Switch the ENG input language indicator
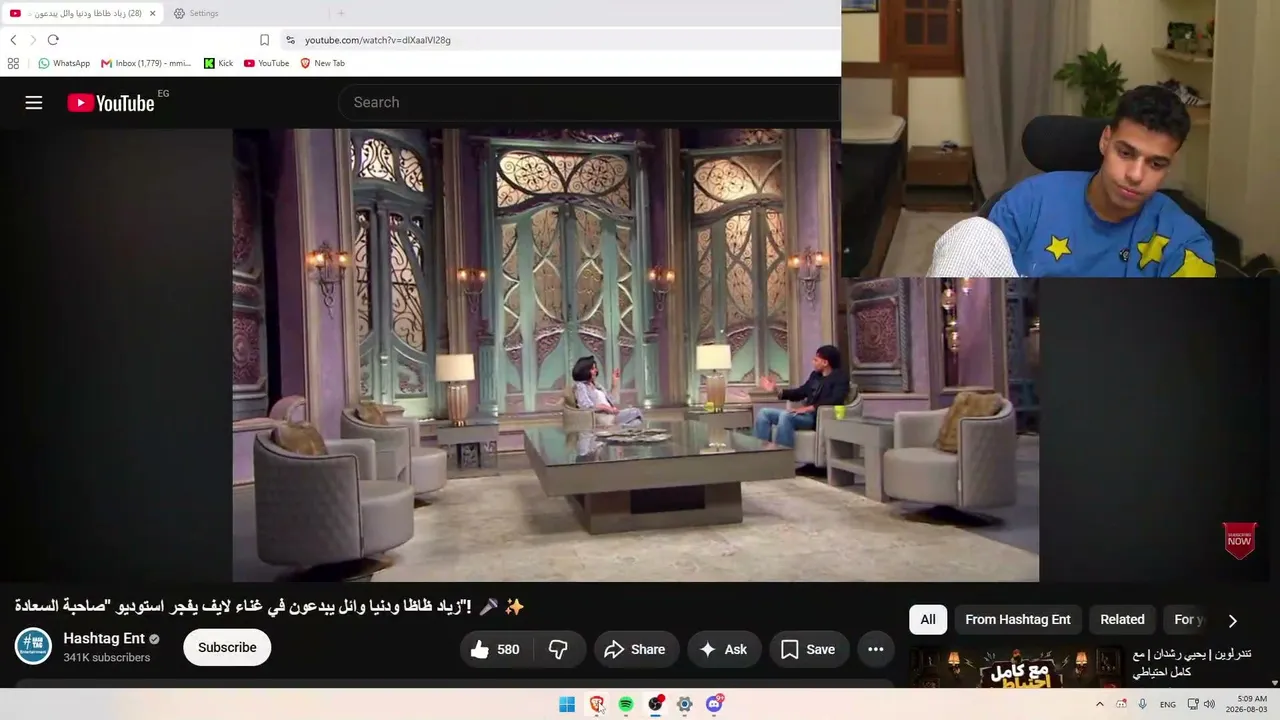The width and height of the screenshot is (1280, 720). coord(1168,704)
